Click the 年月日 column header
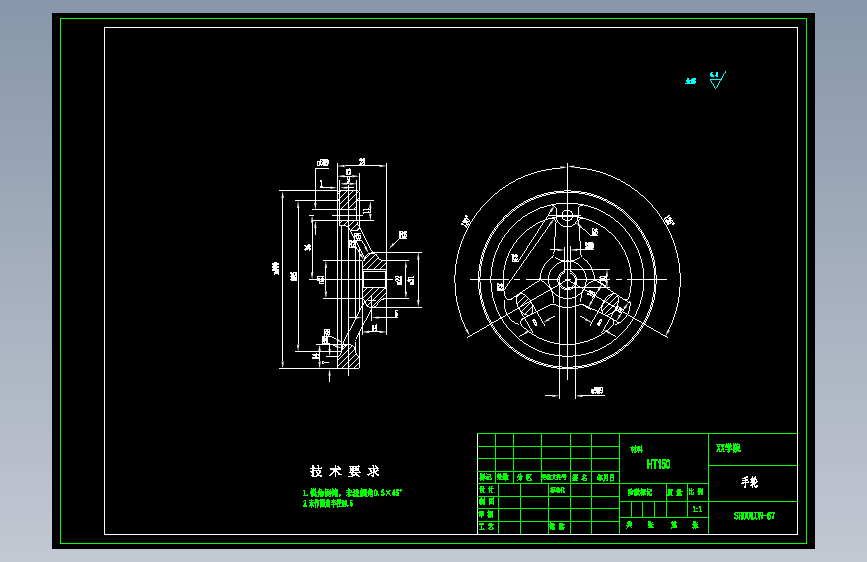 pos(605,477)
